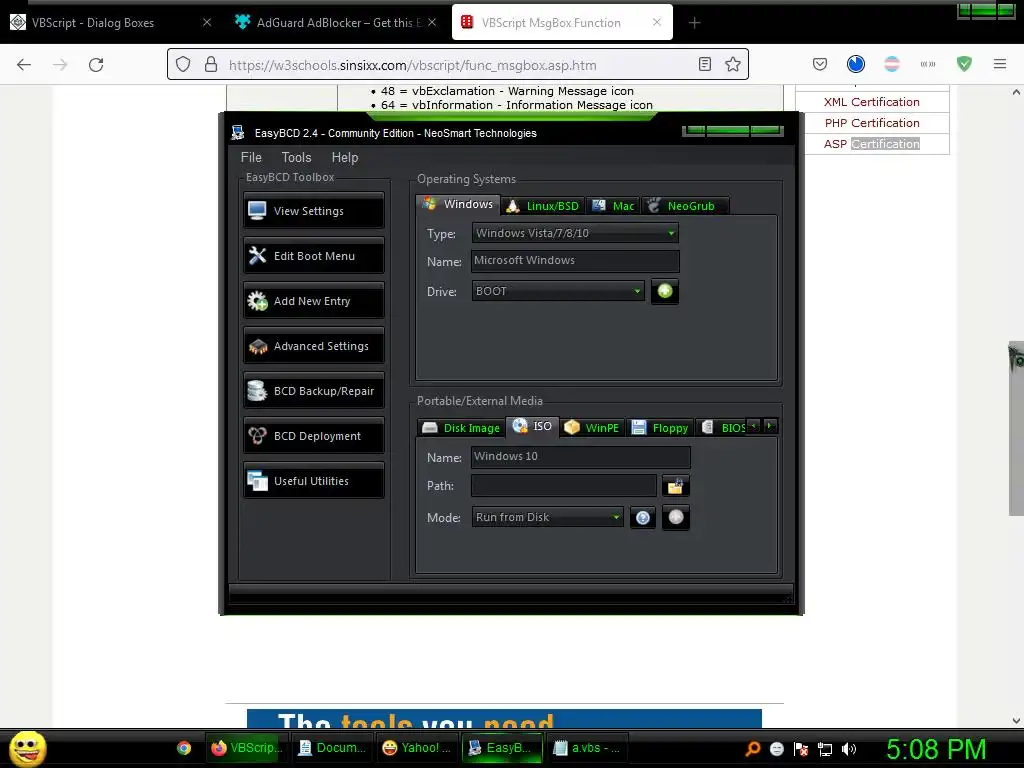Switch to the Floppy tab
This screenshot has width=1024, height=768.
tap(660, 428)
